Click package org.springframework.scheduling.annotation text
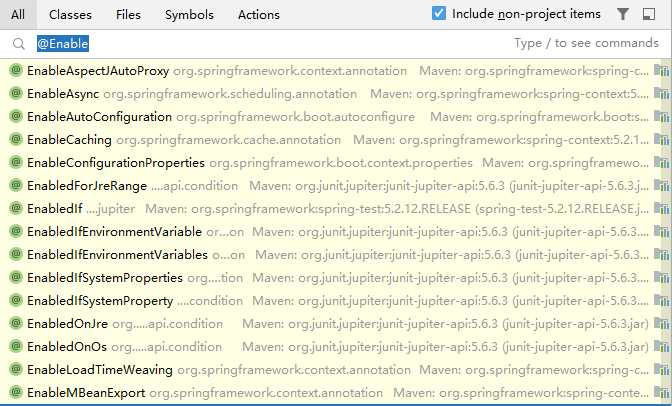 click(x=230, y=94)
